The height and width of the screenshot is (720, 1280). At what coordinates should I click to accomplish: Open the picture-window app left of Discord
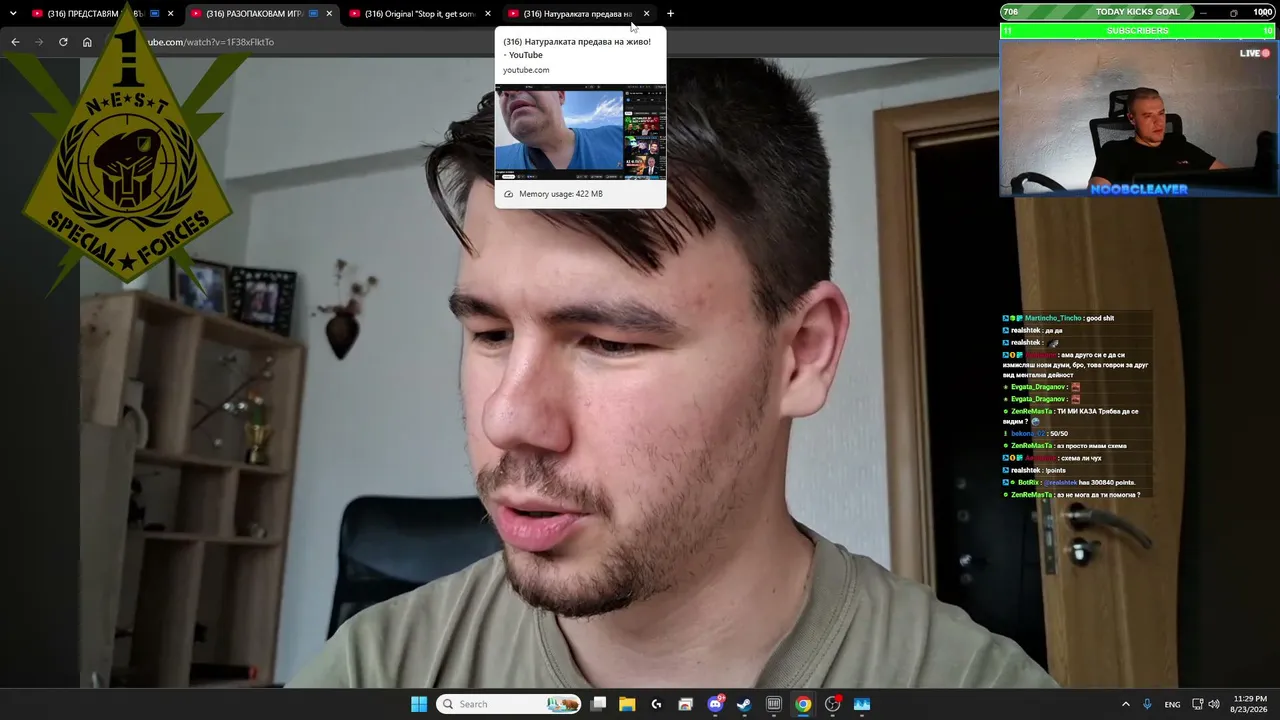coord(685,704)
